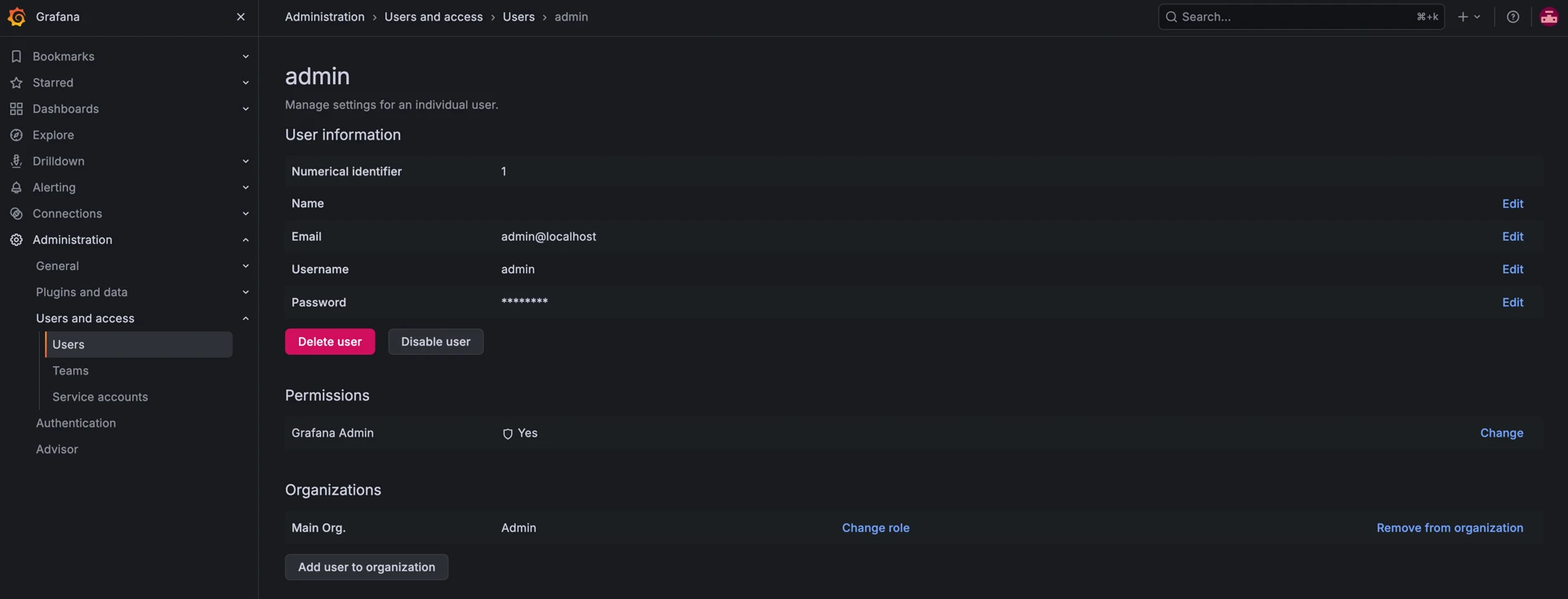Open Advisor in the sidebar

click(57, 449)
